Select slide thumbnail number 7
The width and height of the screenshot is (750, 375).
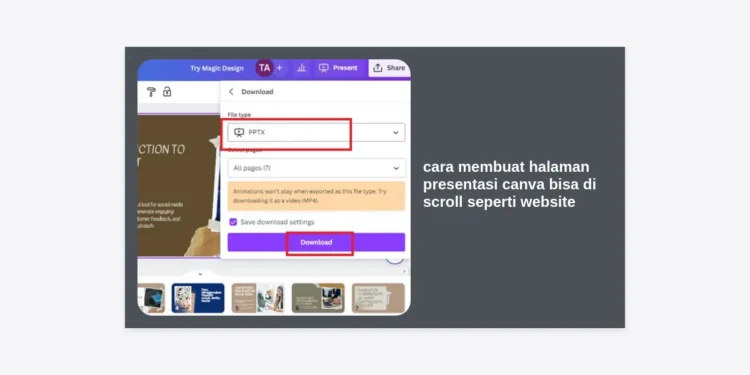pyautogui.click(x=378, y=298)
